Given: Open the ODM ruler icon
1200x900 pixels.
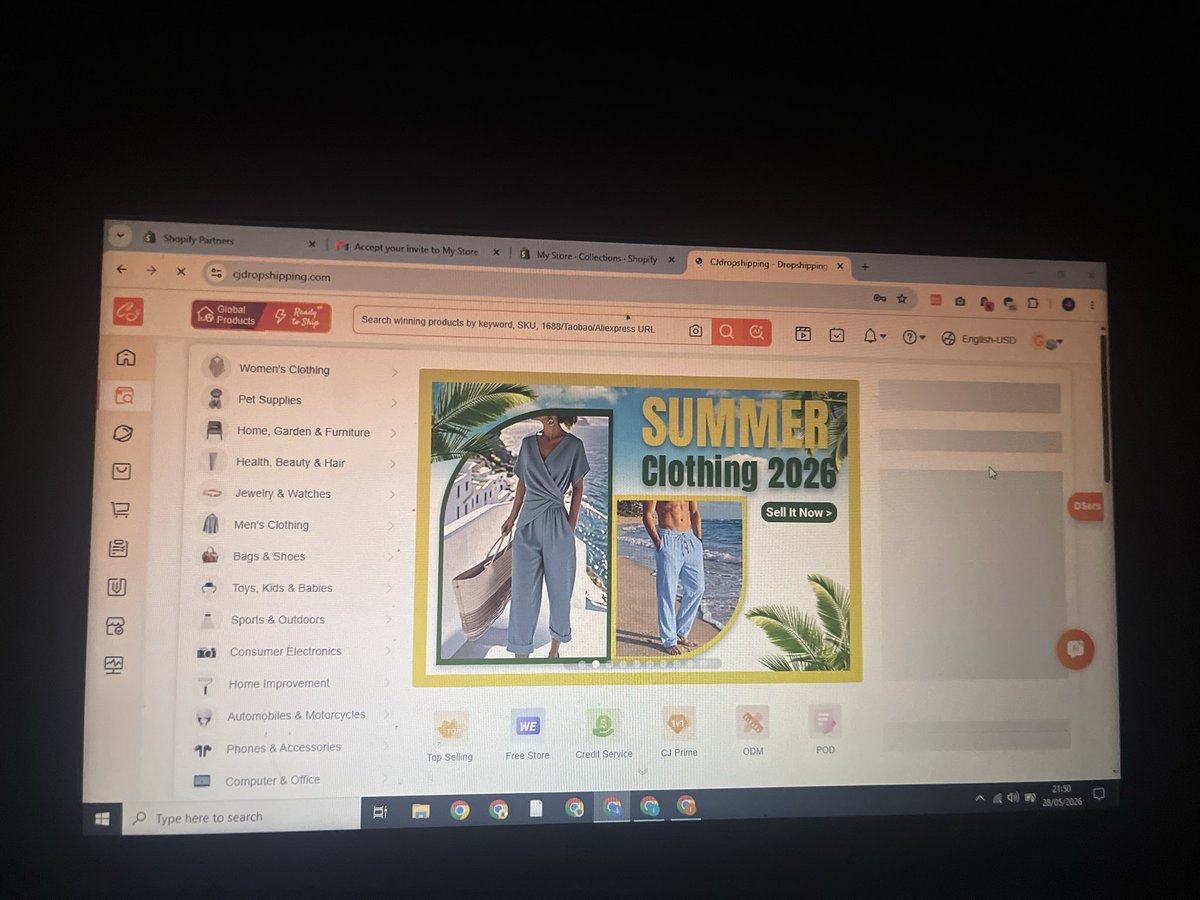Looking at the screenshot, I should coord(752,721).
